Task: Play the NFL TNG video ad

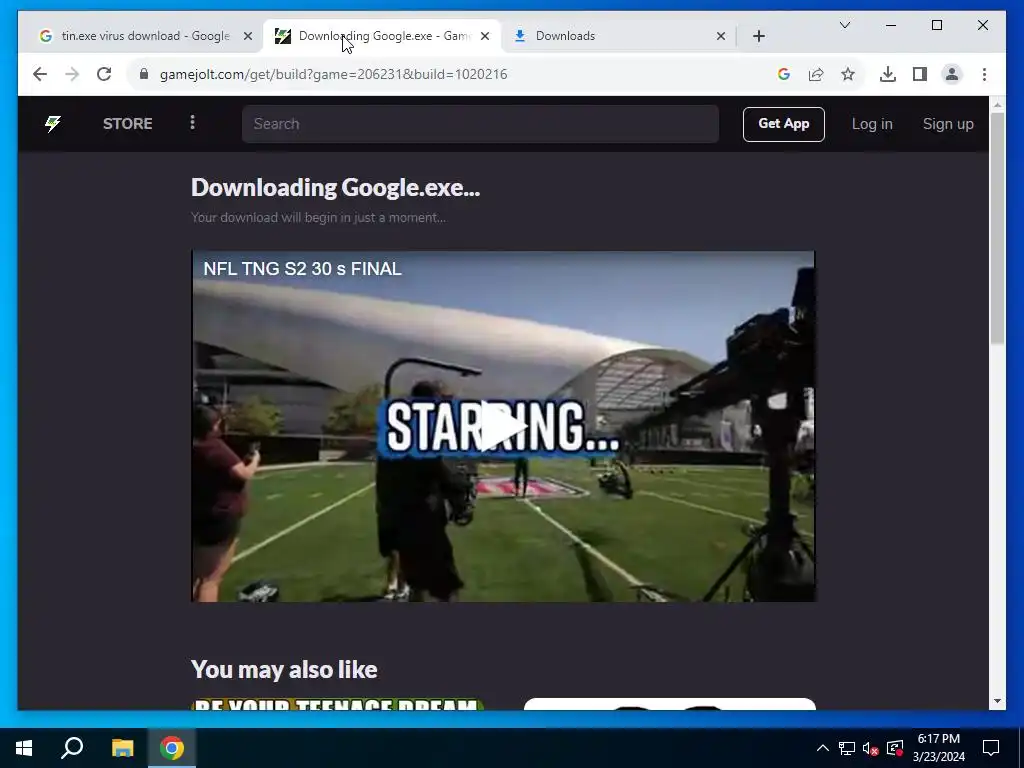Action: point(503,426)
